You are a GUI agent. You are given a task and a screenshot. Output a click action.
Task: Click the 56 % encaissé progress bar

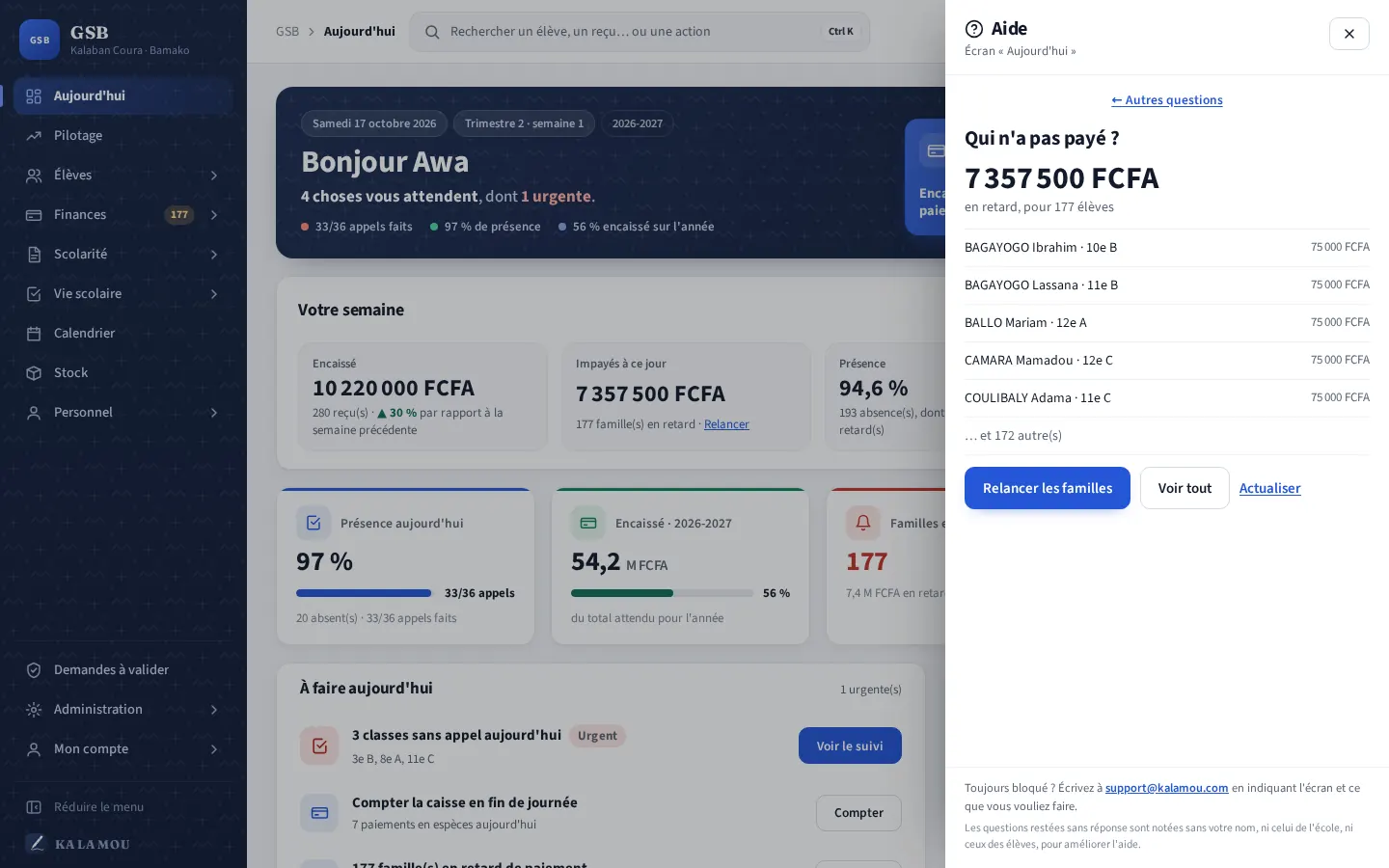tap(663, 593)
